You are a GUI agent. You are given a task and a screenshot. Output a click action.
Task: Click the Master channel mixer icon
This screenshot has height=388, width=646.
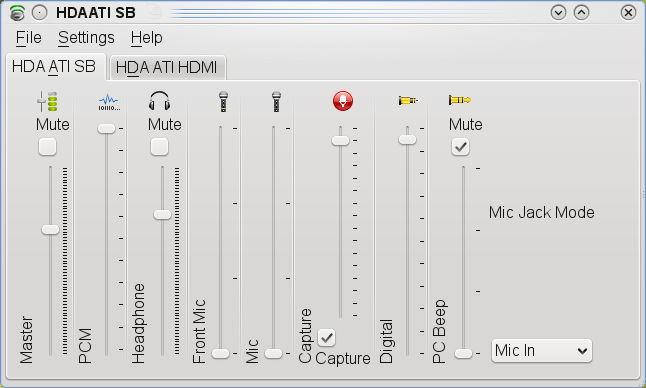pyautogui.click(x=47, y=101)
